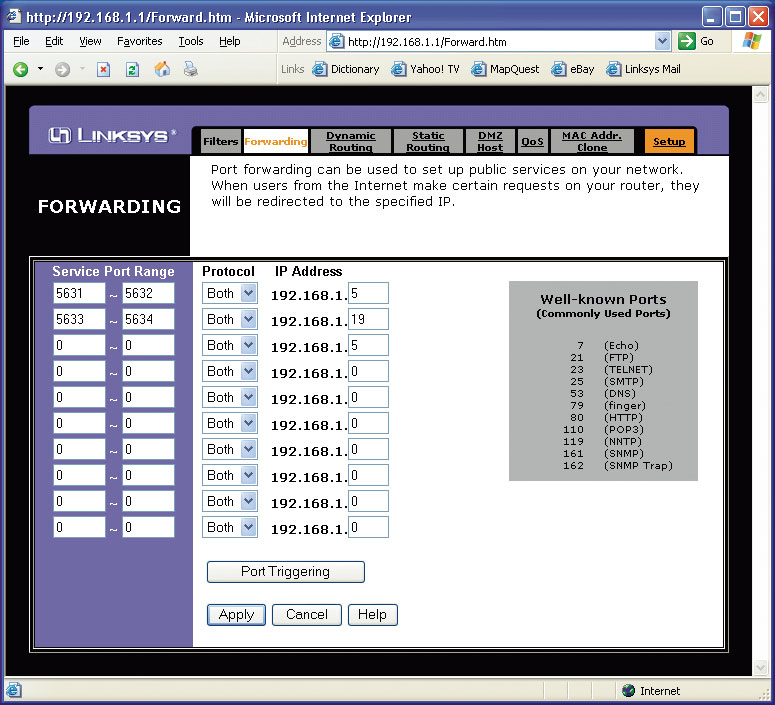Open the QoS tab
Viewport: 775px width, 705px height.
[x=532, y=141]
